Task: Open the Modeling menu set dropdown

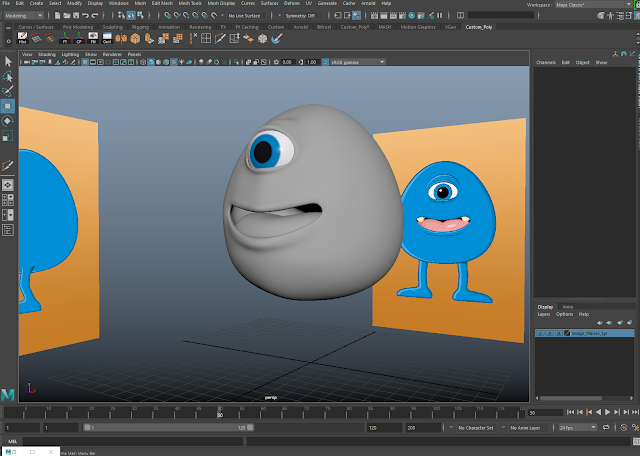Action: point(24,16)
